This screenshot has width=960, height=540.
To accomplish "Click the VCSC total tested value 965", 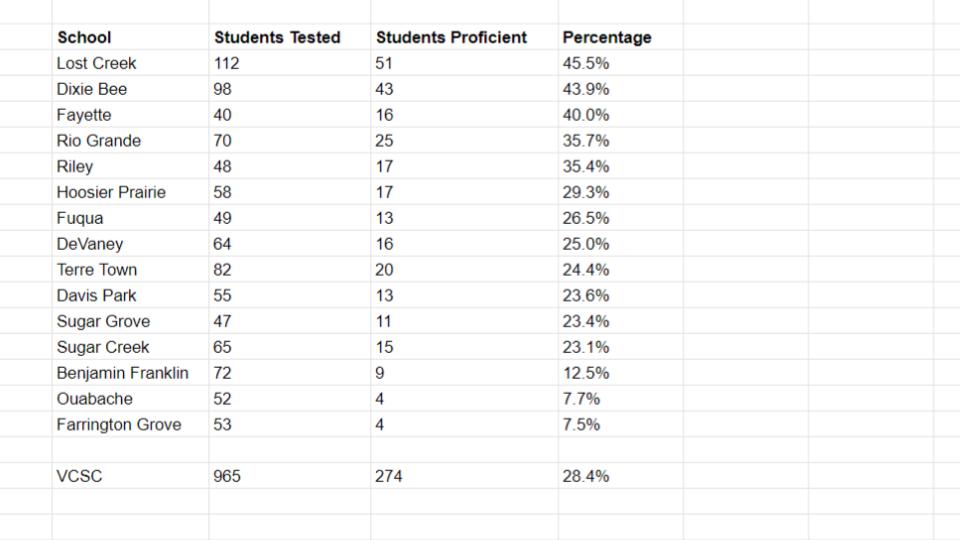I will point(227,477).
